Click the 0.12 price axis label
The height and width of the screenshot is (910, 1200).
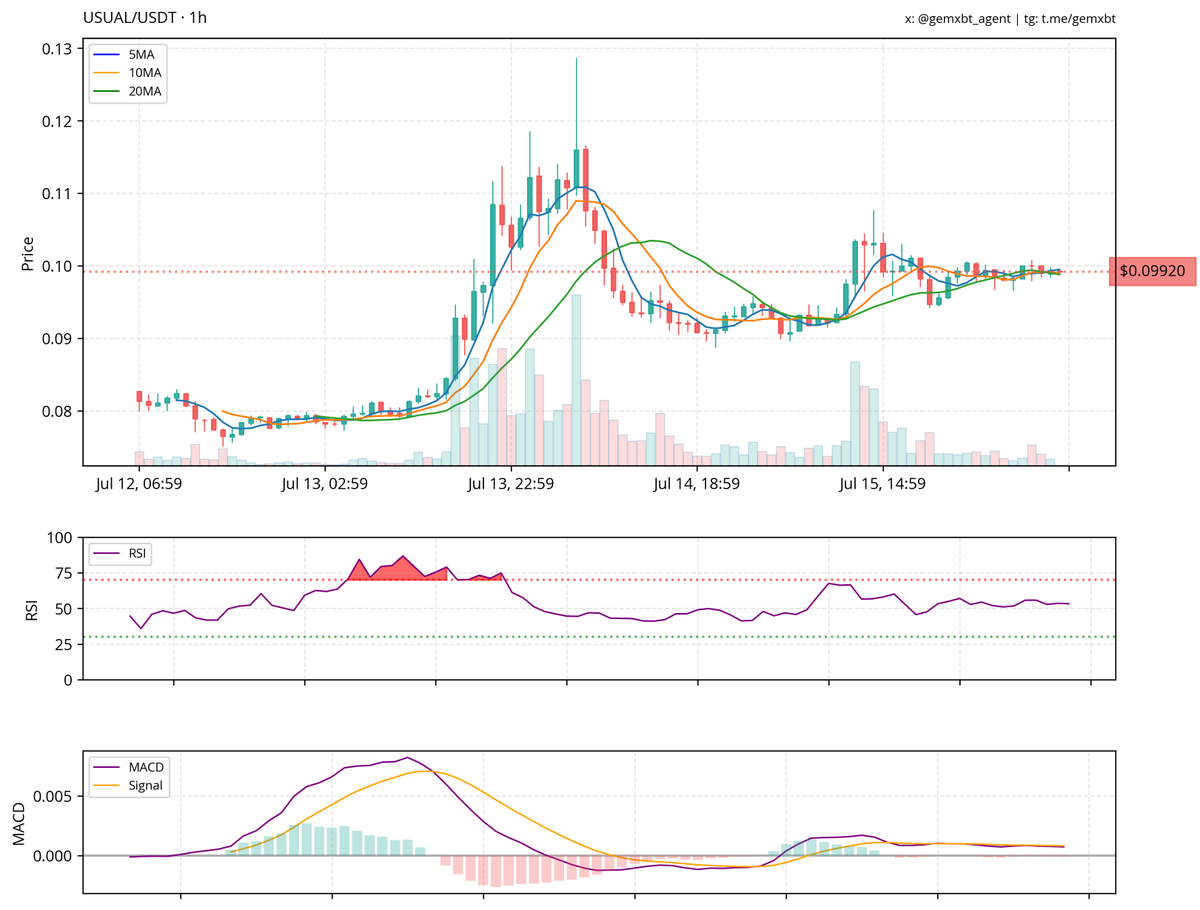57,121
